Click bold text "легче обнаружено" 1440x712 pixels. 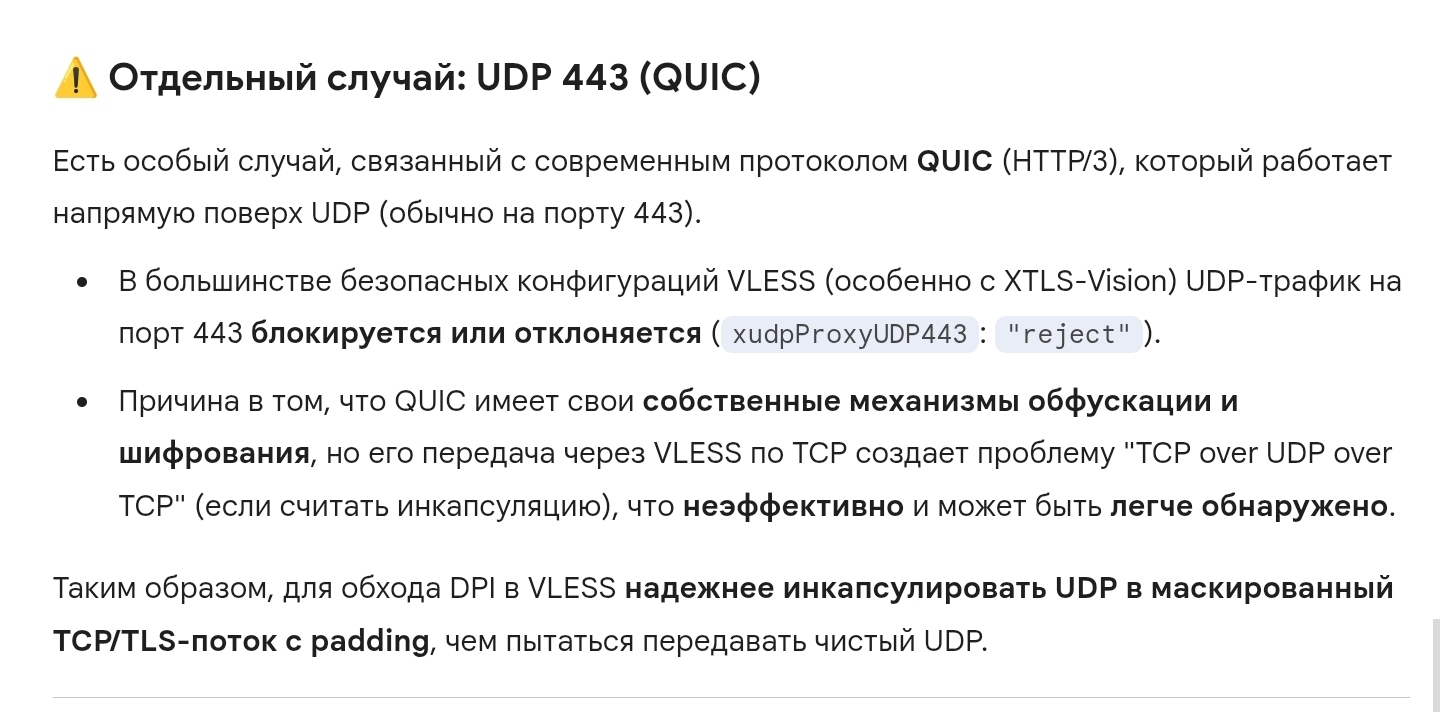click(x=1249, y=506)
